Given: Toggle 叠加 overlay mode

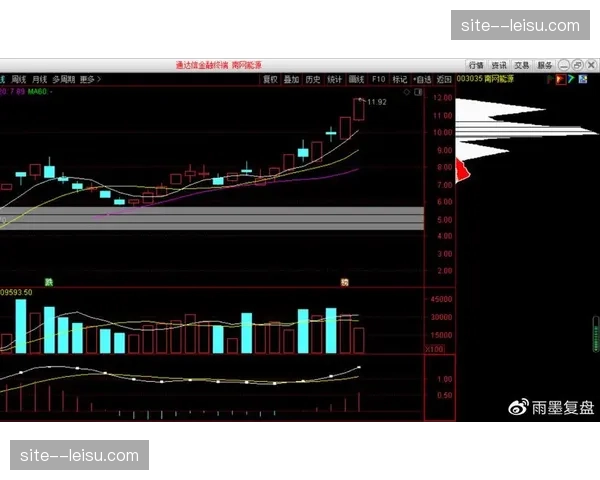Looking at the screenshot, I should point(291,79).
